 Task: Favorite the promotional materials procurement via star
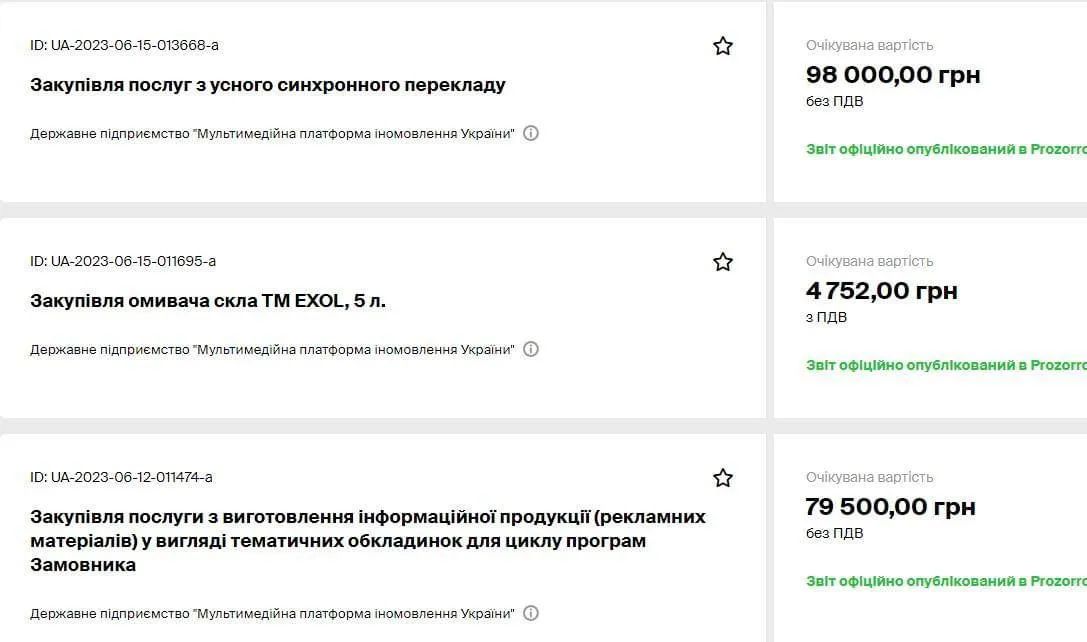point(723,478)
